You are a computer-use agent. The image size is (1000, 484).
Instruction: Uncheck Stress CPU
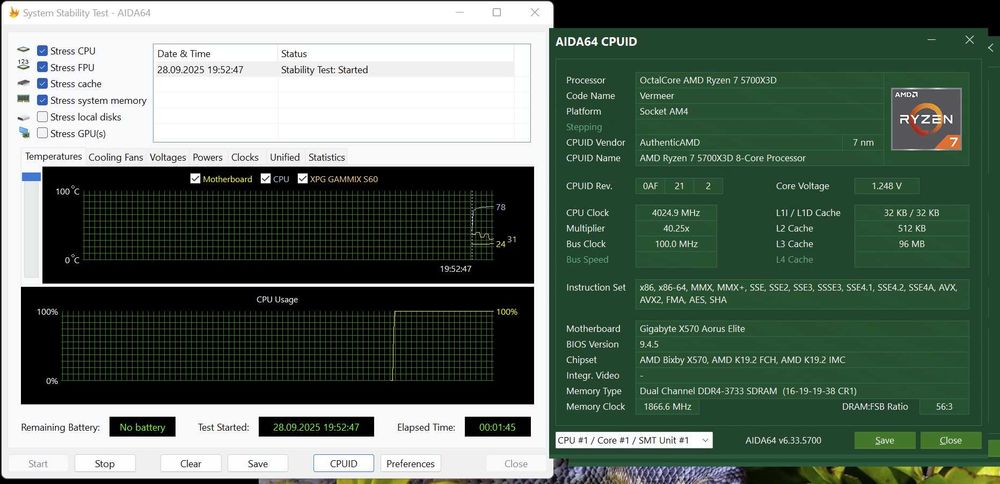pos(42,50)
